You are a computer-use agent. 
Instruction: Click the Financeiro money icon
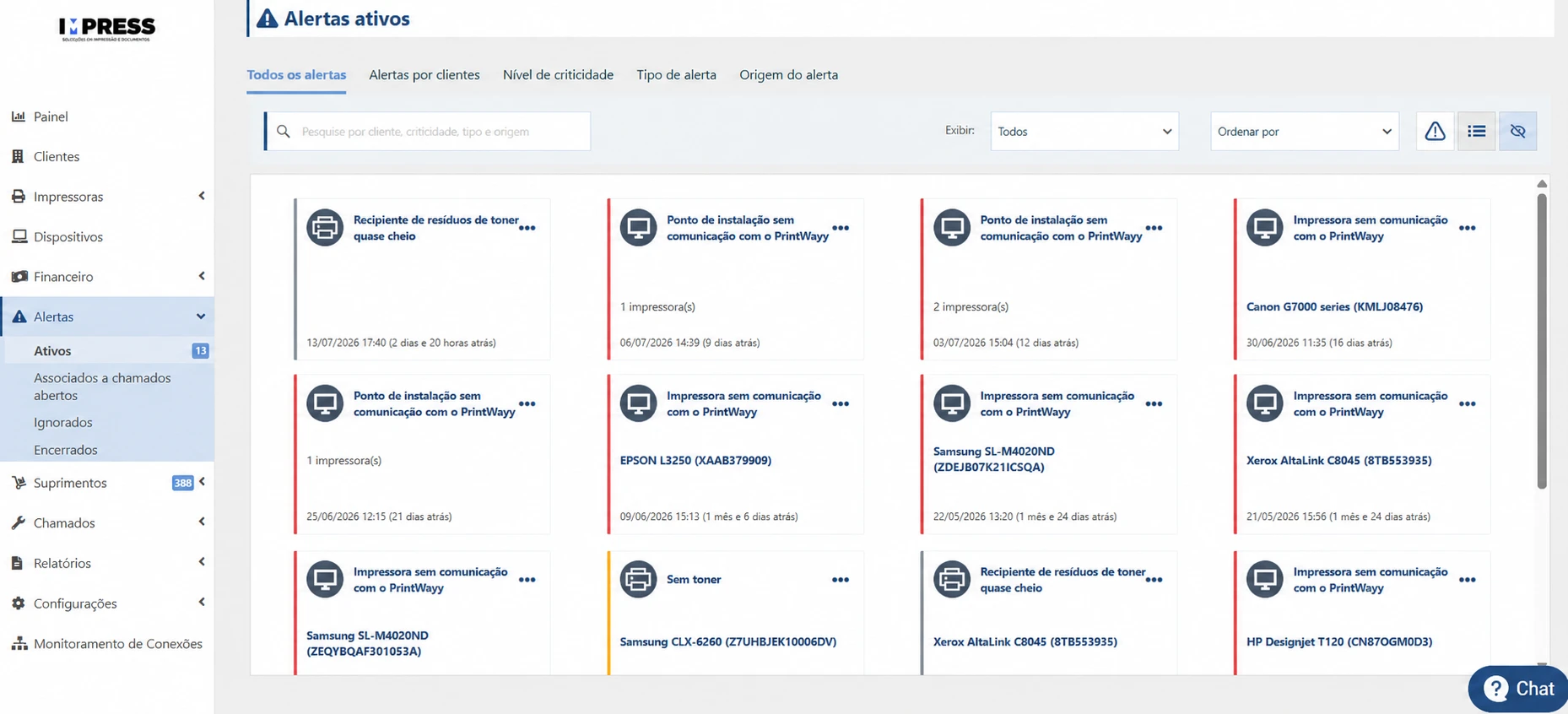pos(19,277)
